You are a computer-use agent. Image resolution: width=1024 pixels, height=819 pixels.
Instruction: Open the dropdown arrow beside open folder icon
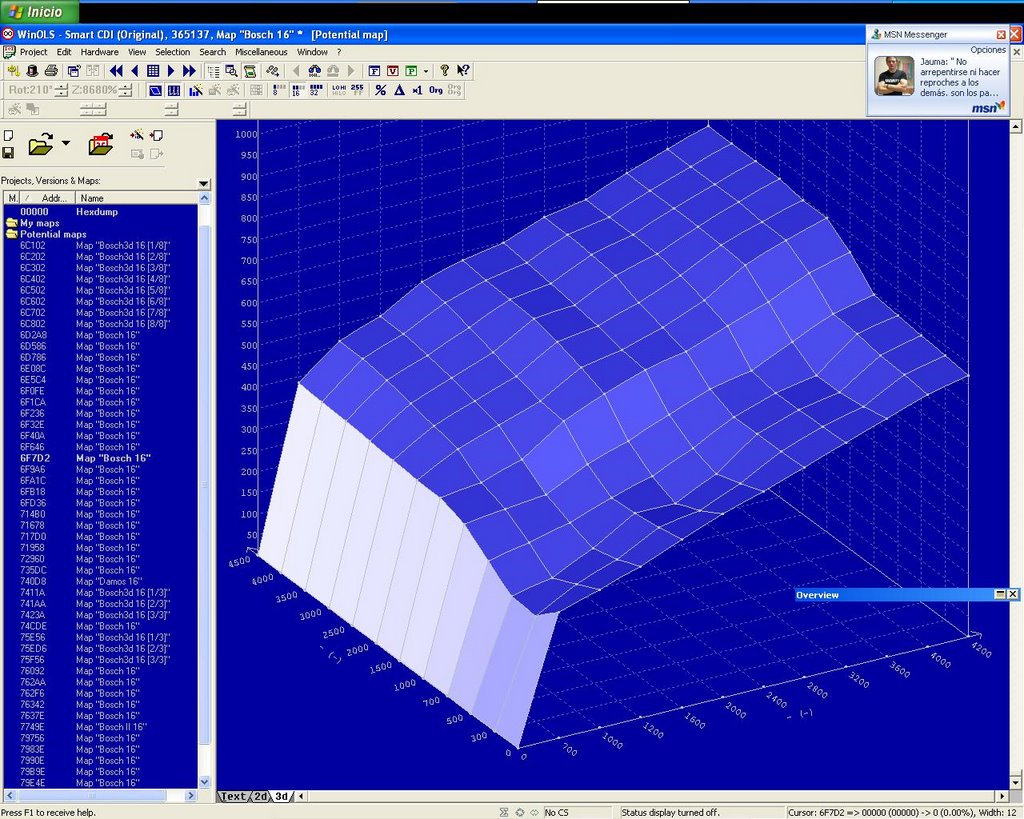click(x=66, y=143)
